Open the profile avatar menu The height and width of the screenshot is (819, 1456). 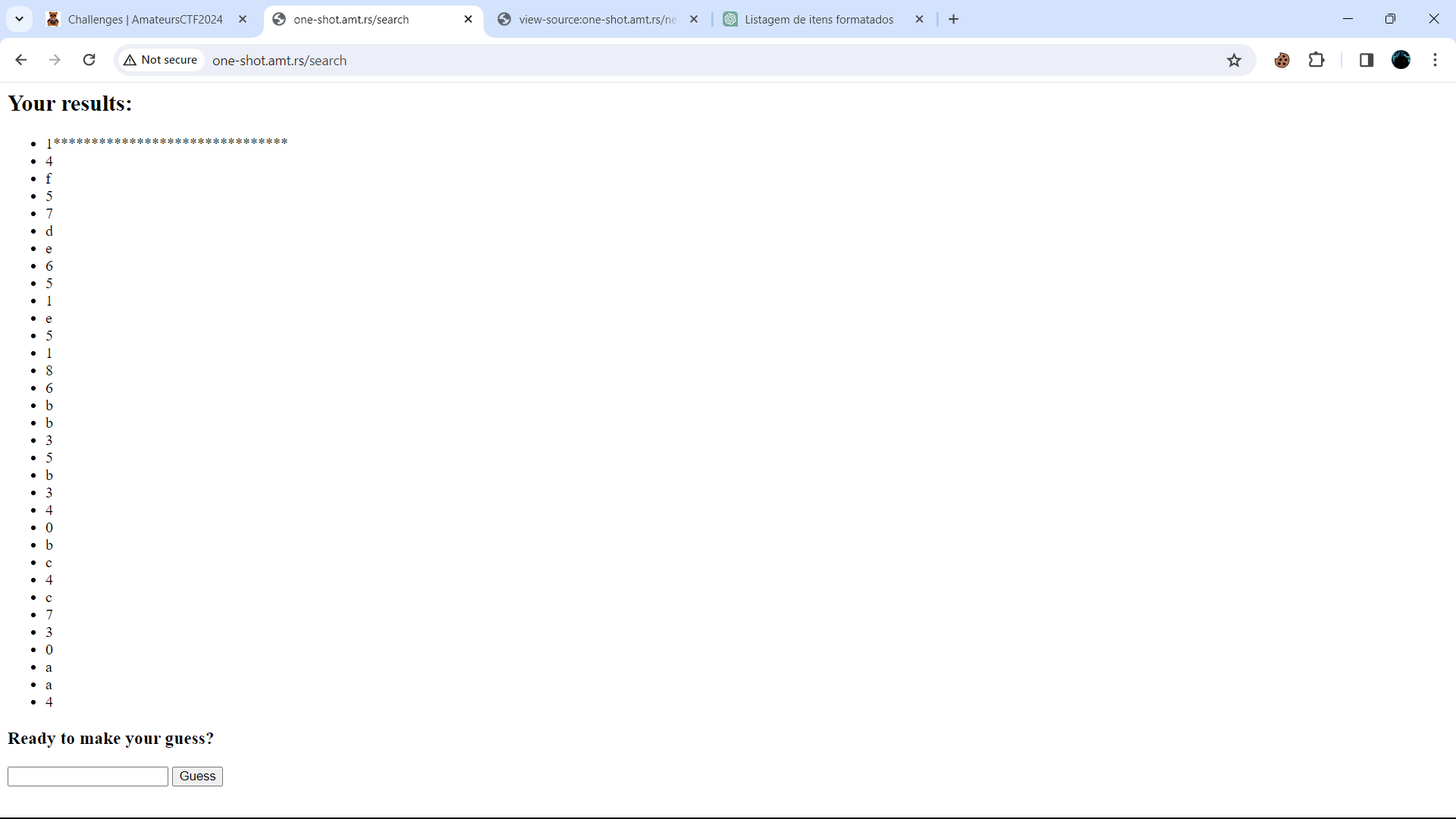[1401, 60]
